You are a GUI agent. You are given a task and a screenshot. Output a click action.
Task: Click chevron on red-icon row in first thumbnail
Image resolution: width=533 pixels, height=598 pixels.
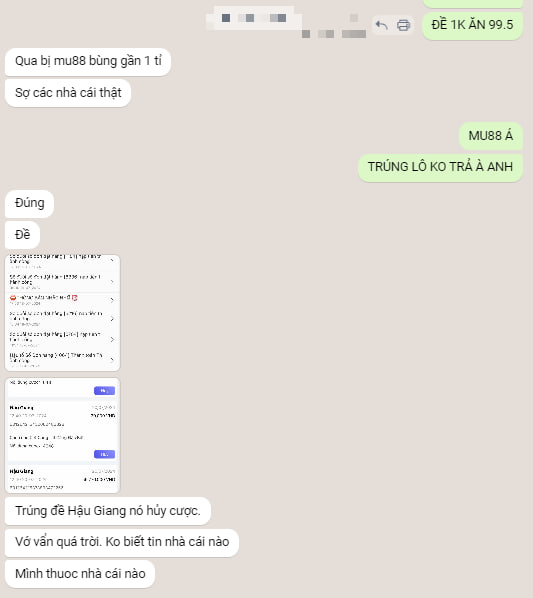112,300
